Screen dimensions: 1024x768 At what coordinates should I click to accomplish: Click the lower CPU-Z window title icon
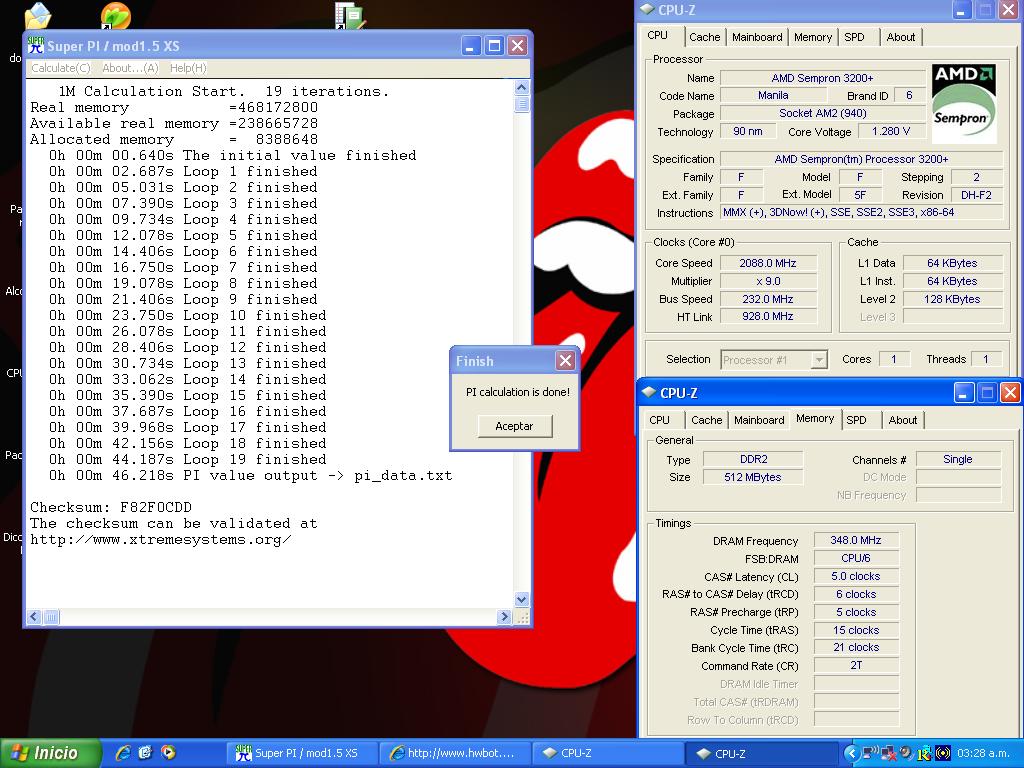click(648, 392)
